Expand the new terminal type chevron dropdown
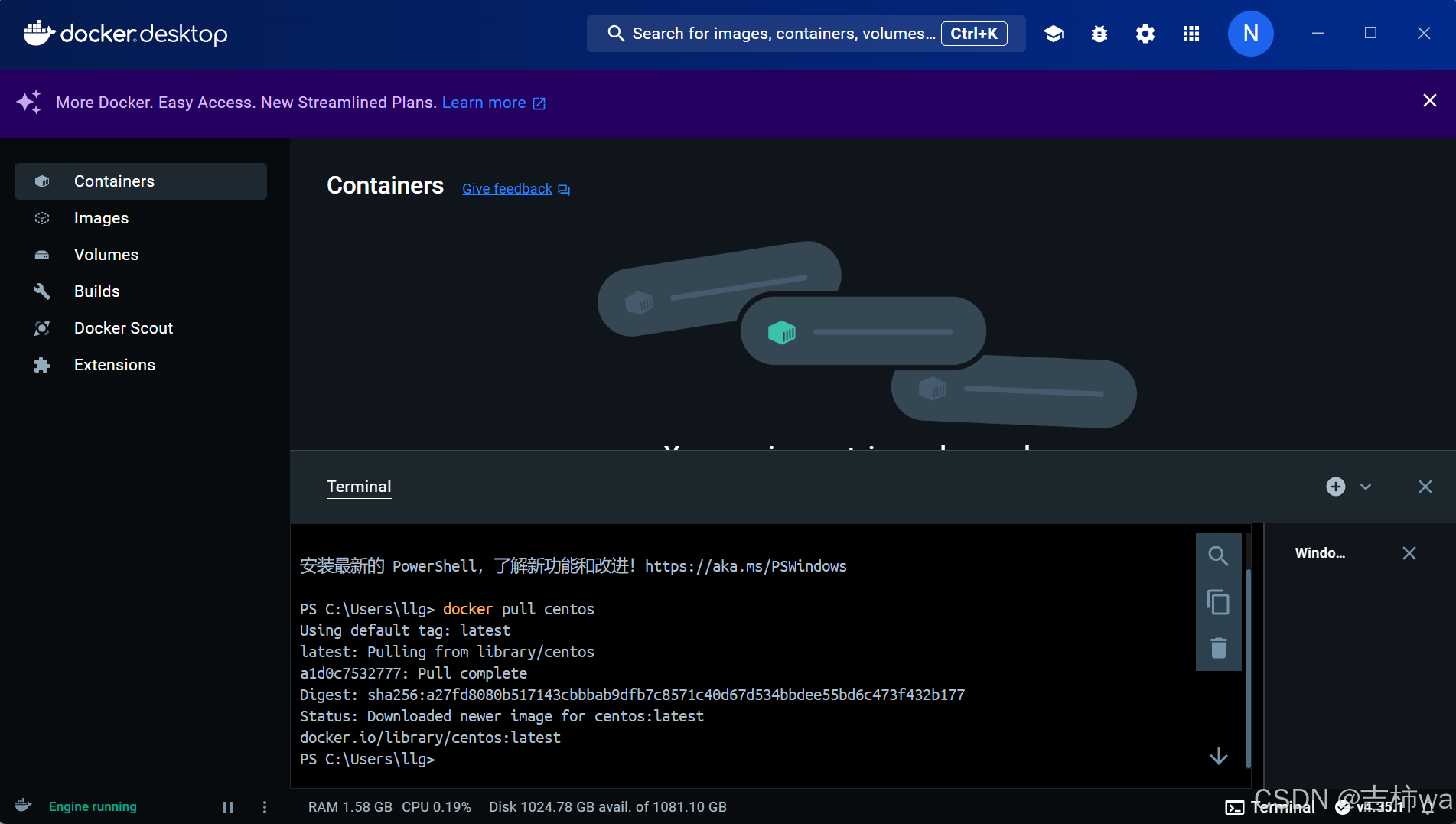 pos(1366,487)
